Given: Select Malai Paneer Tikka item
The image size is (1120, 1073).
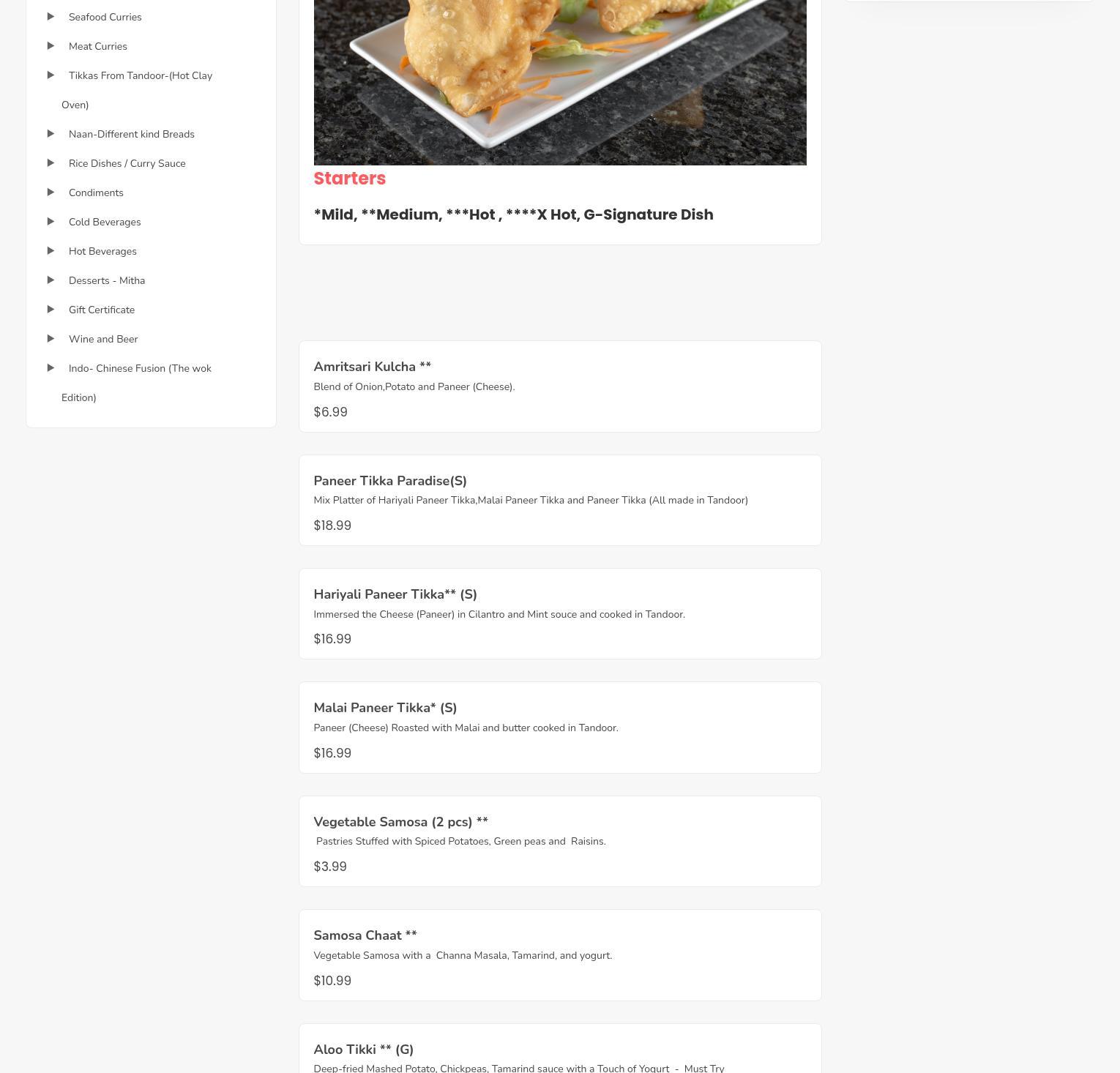Looking at the screenshot, I should tap(560, 728).
